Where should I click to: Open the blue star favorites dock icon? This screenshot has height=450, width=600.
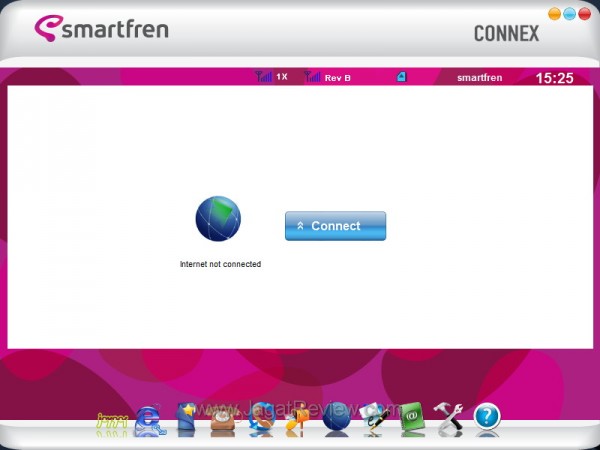(186, 416)
